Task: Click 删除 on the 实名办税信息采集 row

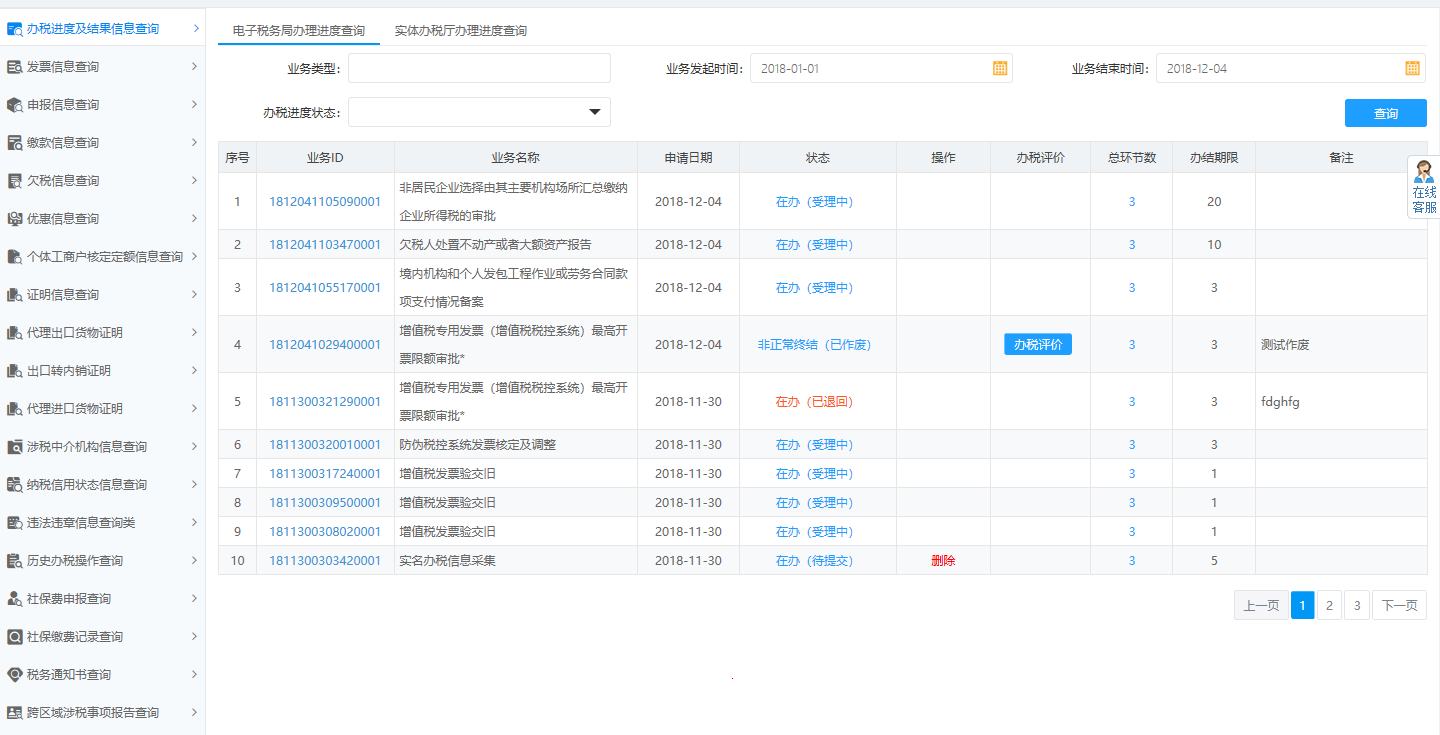Action: pyautogui.click(x=942, y=560)
